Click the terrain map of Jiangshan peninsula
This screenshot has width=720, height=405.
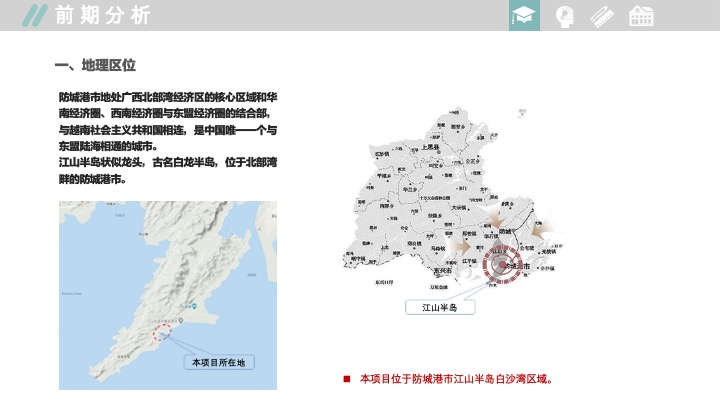click(x=168, y=295)
